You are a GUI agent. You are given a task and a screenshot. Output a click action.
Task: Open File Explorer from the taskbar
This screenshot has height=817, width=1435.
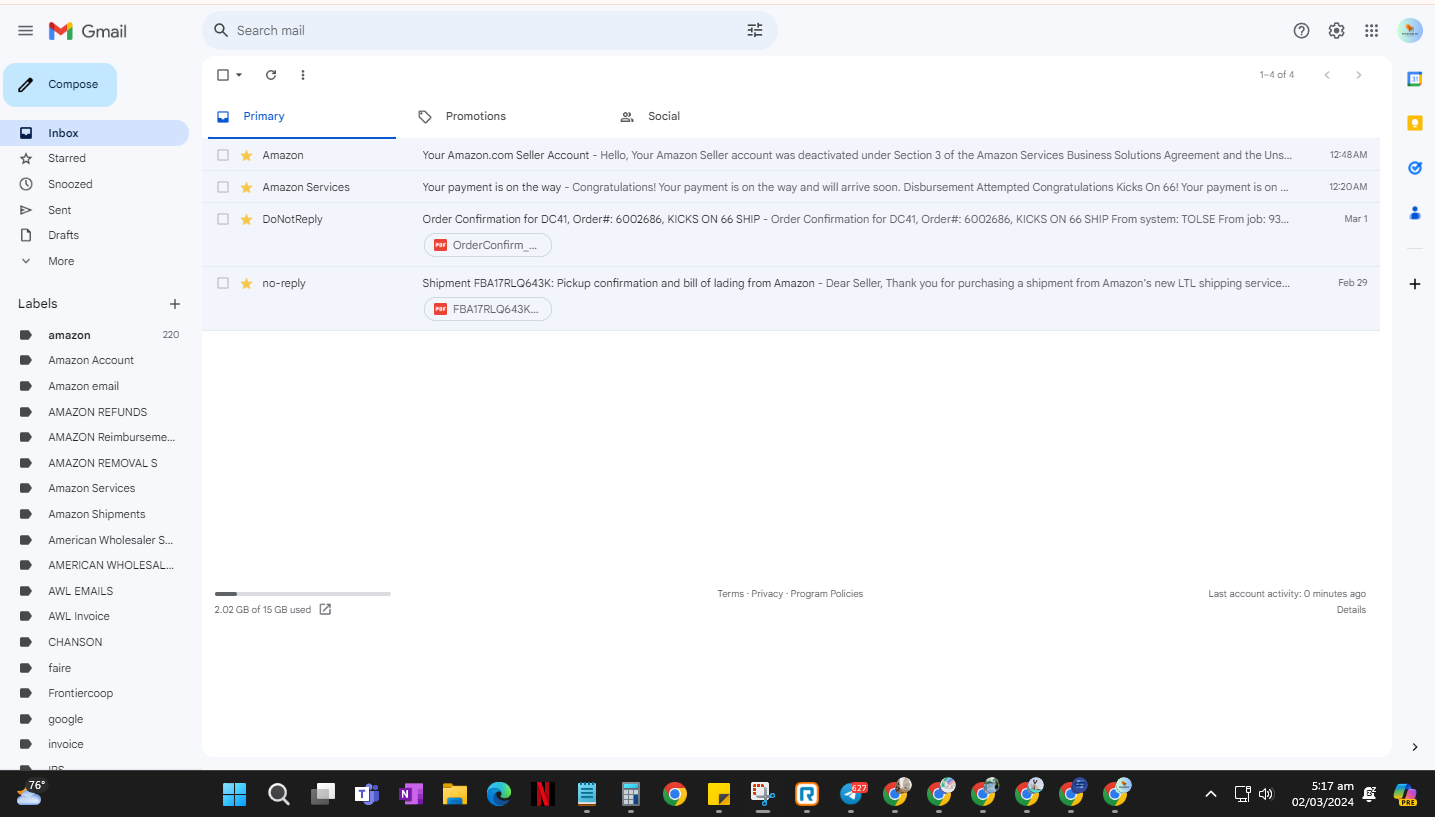point(455,794)
